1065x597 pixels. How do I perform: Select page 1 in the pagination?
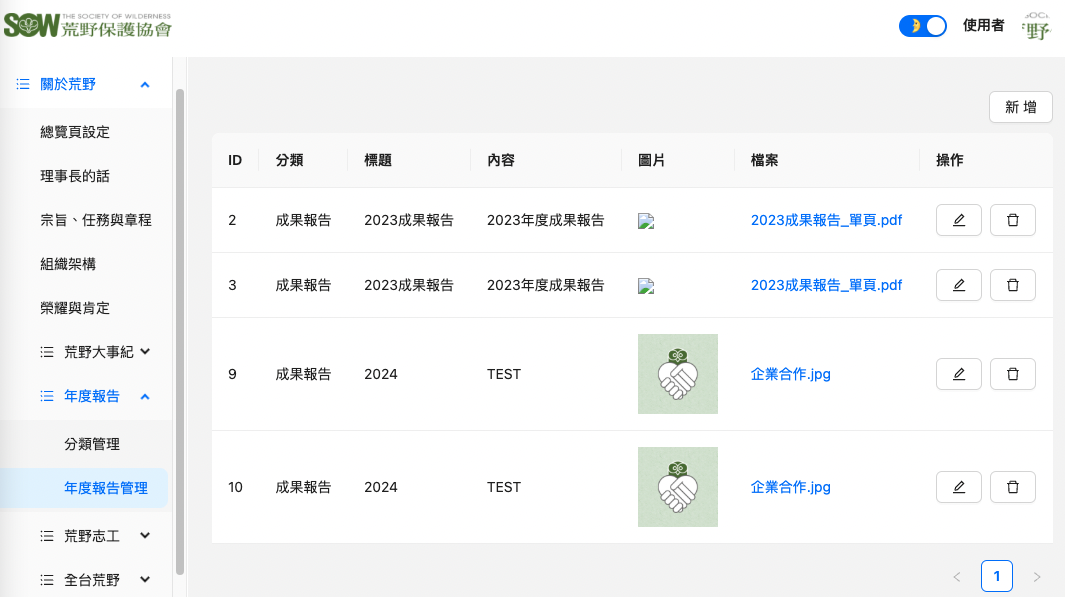pos(996,576)
